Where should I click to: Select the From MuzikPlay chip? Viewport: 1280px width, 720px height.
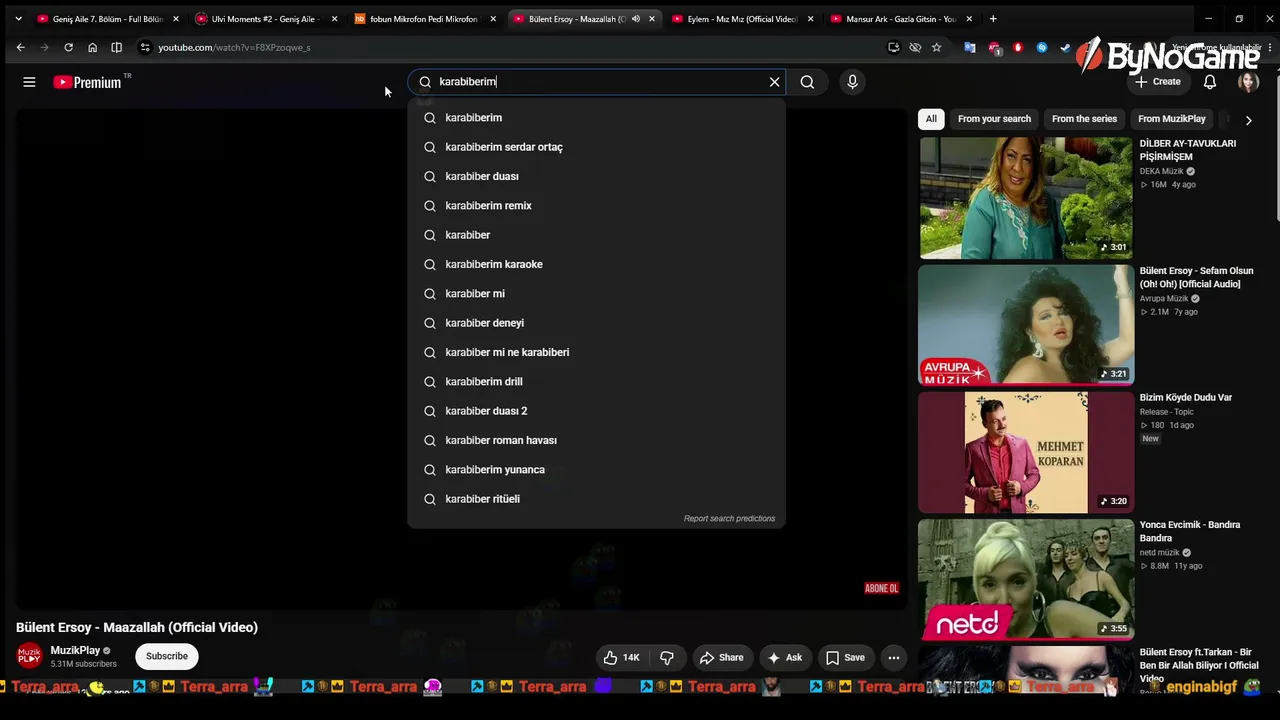[1172, 119]
